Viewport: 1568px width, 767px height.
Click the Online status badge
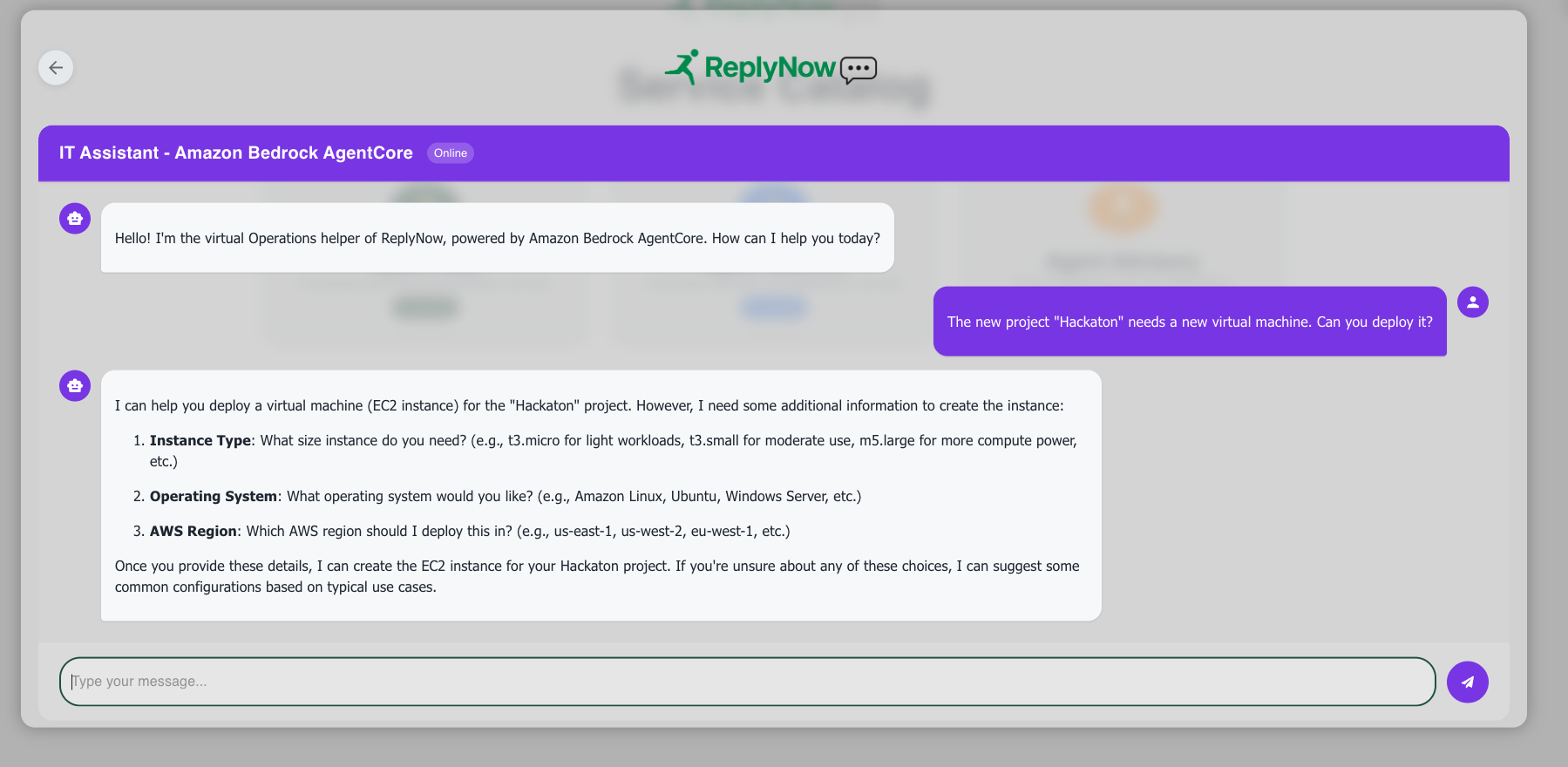pyautogui.click(x=451, y=153)
